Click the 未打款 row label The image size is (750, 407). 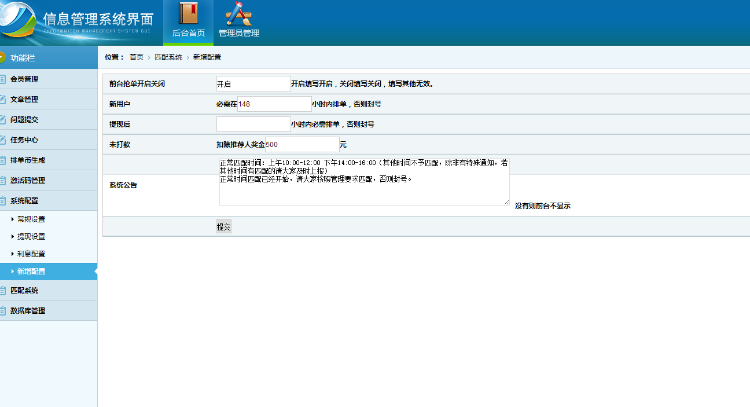120,144
